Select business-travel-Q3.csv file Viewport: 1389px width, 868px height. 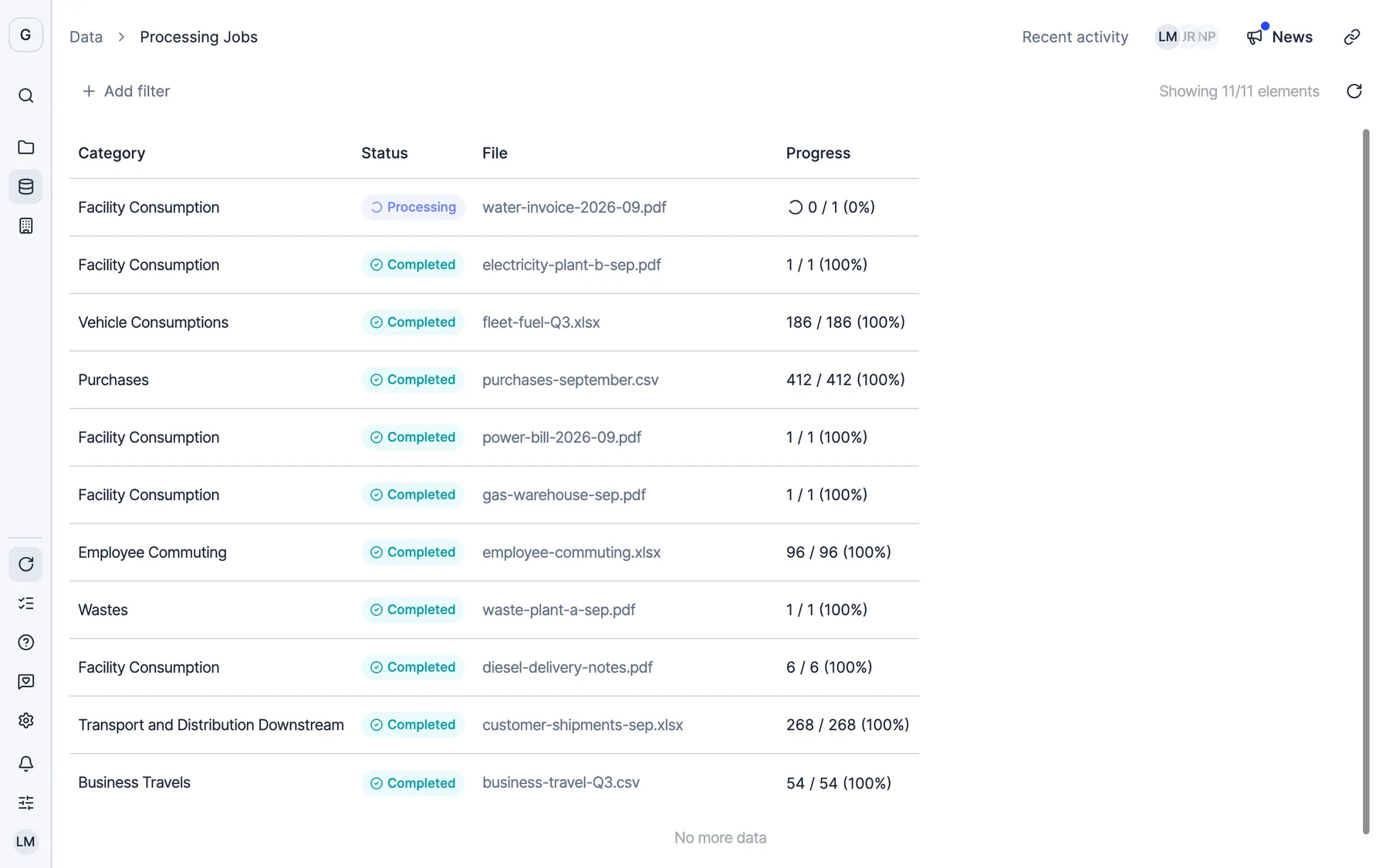tap(561, 782)
